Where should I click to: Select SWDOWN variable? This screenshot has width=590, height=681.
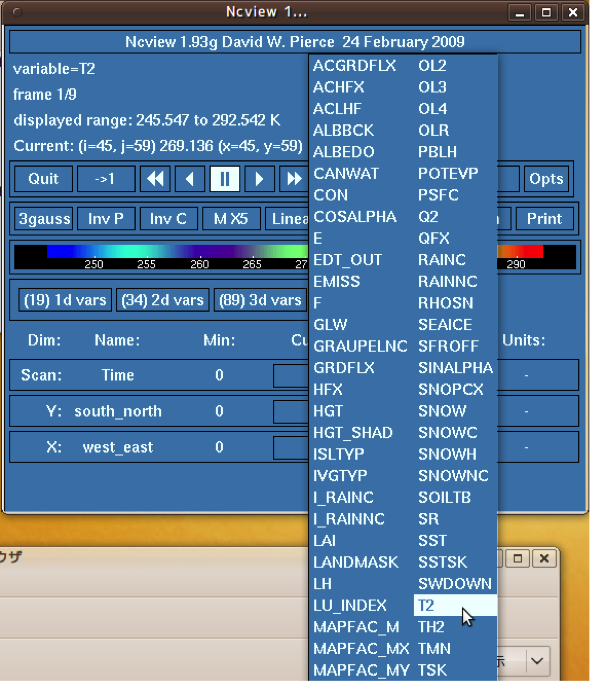pyautogui.click(x=454, y=584)
